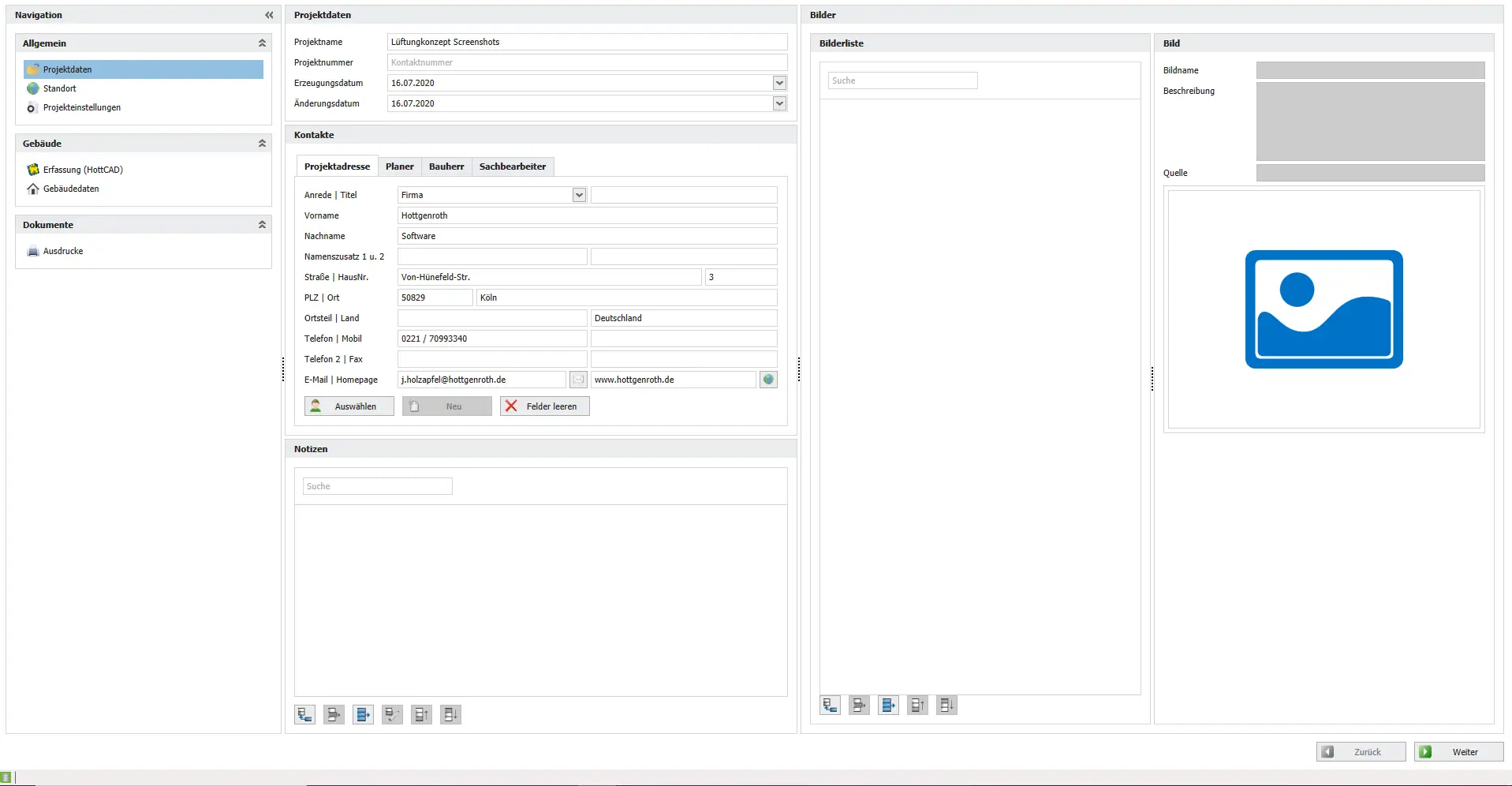Image resolution: width=1512 pixels, height=786 pixels.
Task: Click the Suche field in Bilderliste
Action: (x=902, y=80)
